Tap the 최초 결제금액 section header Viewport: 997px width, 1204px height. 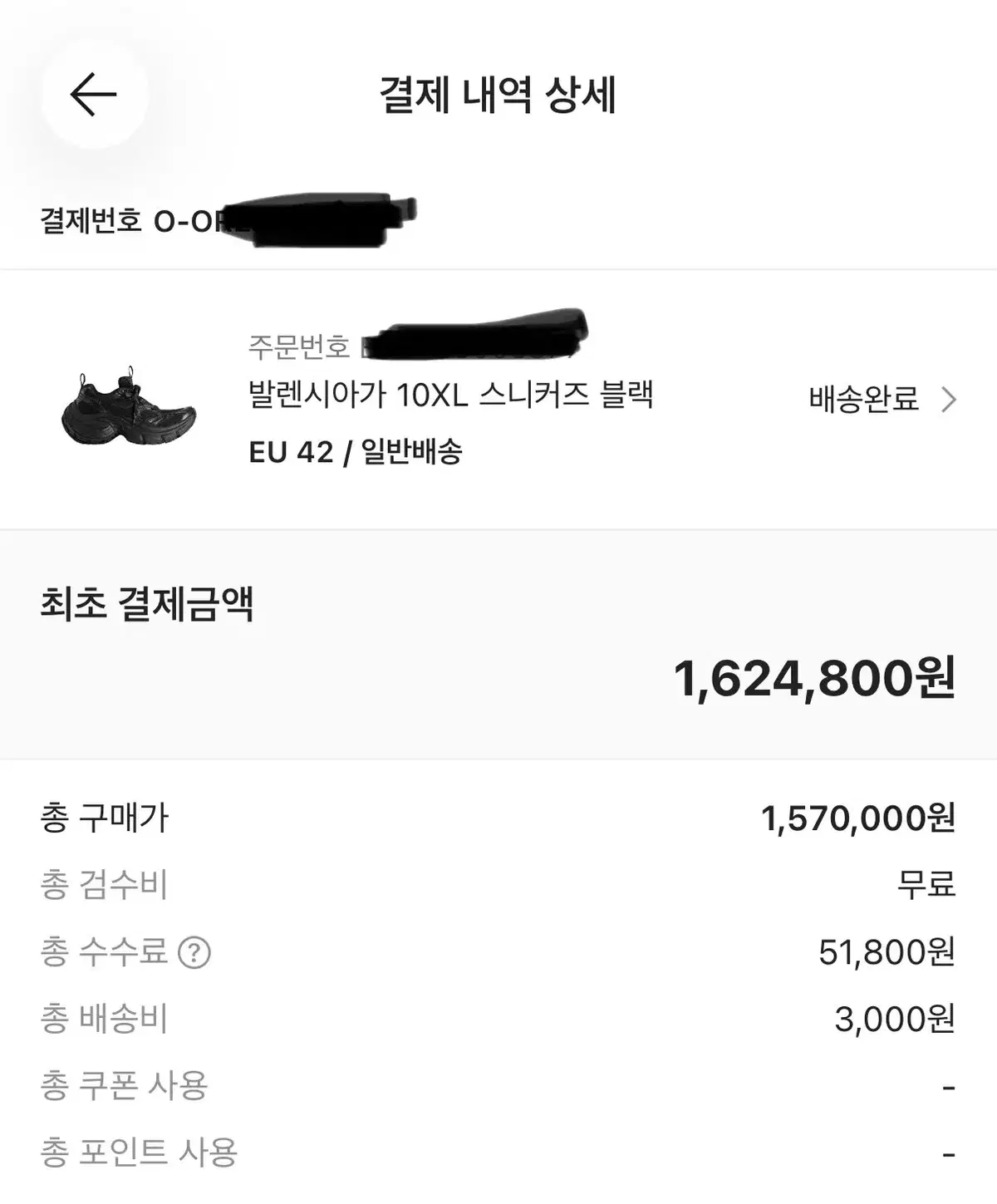[147, 604]
